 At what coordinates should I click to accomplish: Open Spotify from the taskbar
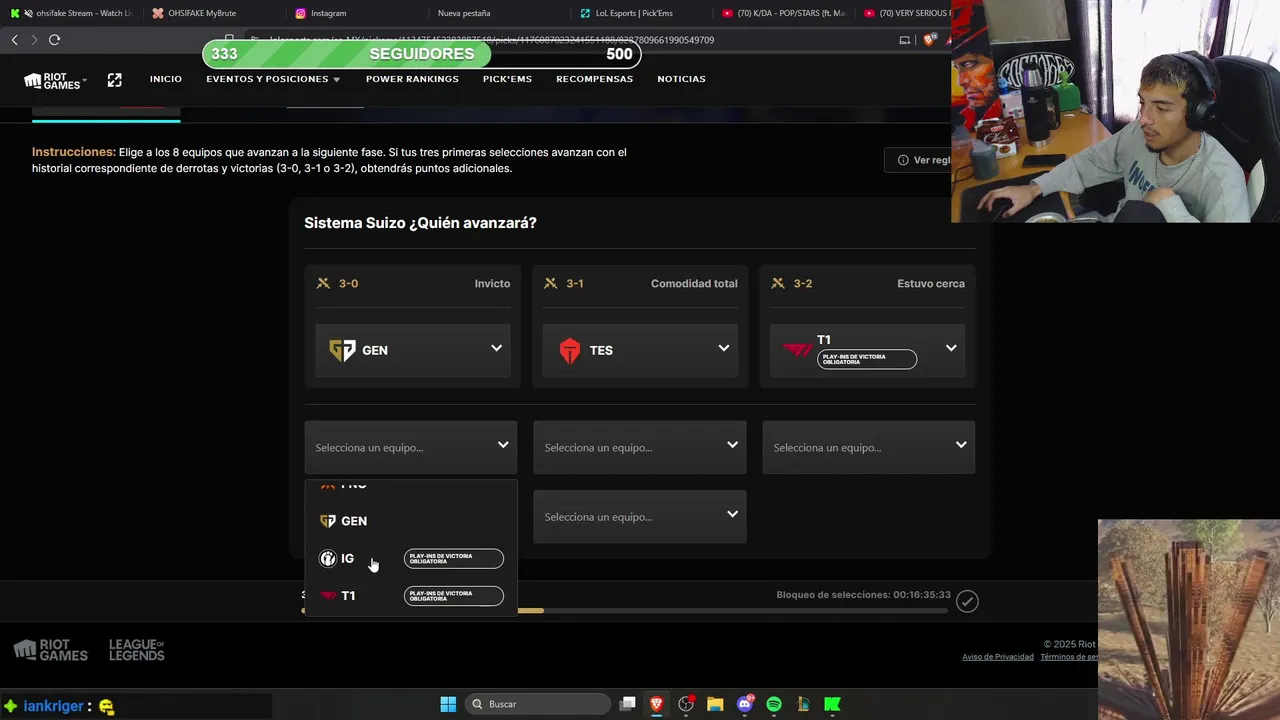(774, 704)
